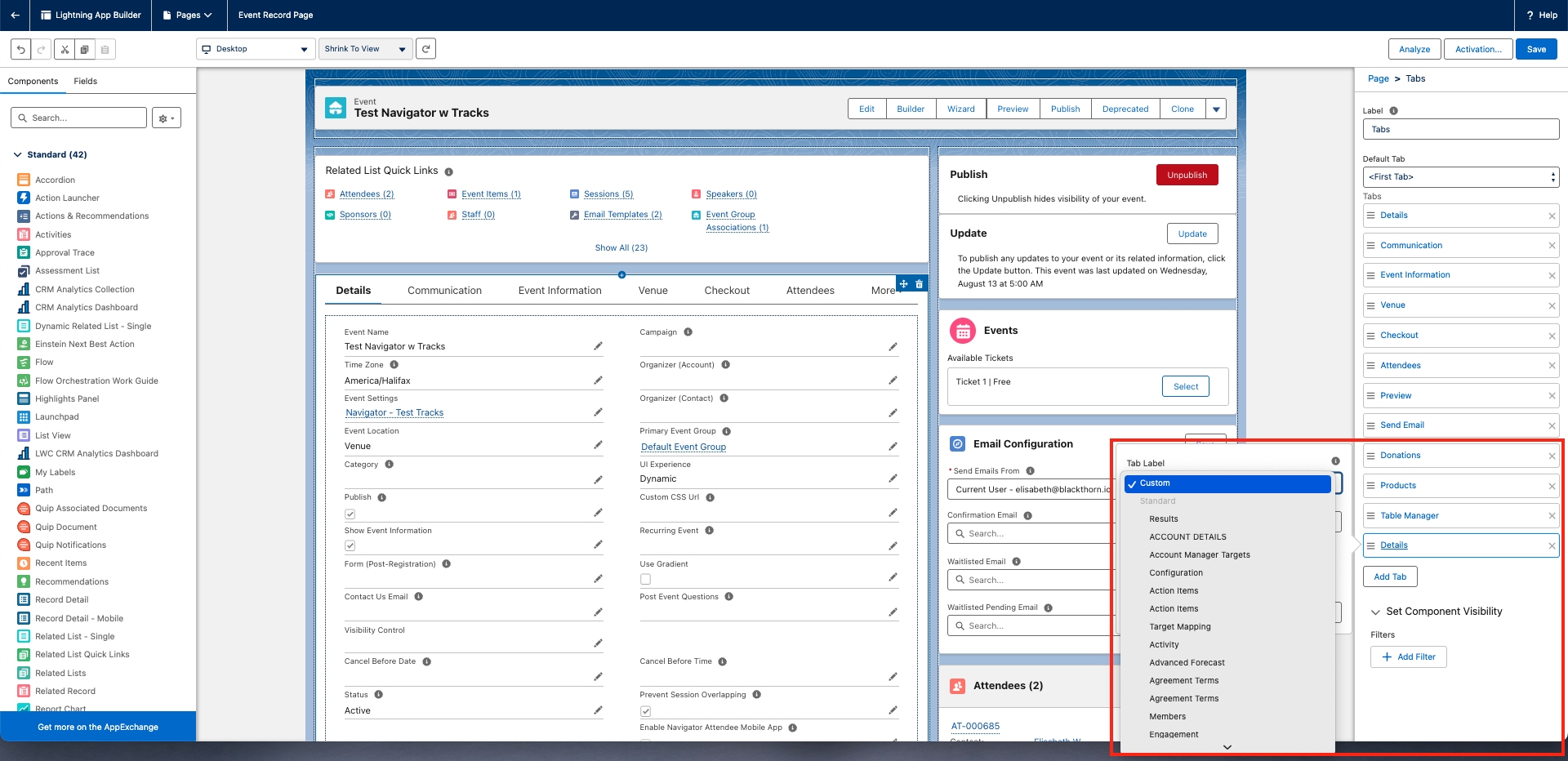This screenshot has width=1568, height=761.
Task: Click the back arrow icon in top bar
Action: [15, 15]
